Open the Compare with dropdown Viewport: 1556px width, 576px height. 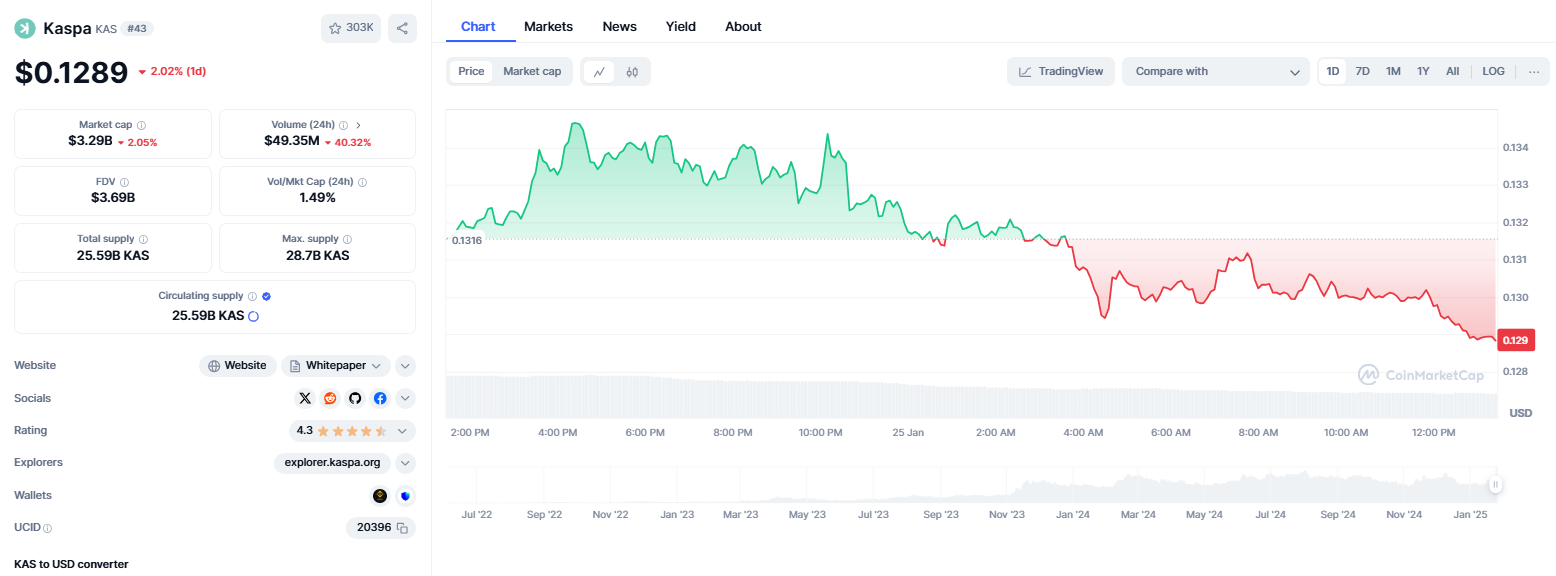[1216, 71]
